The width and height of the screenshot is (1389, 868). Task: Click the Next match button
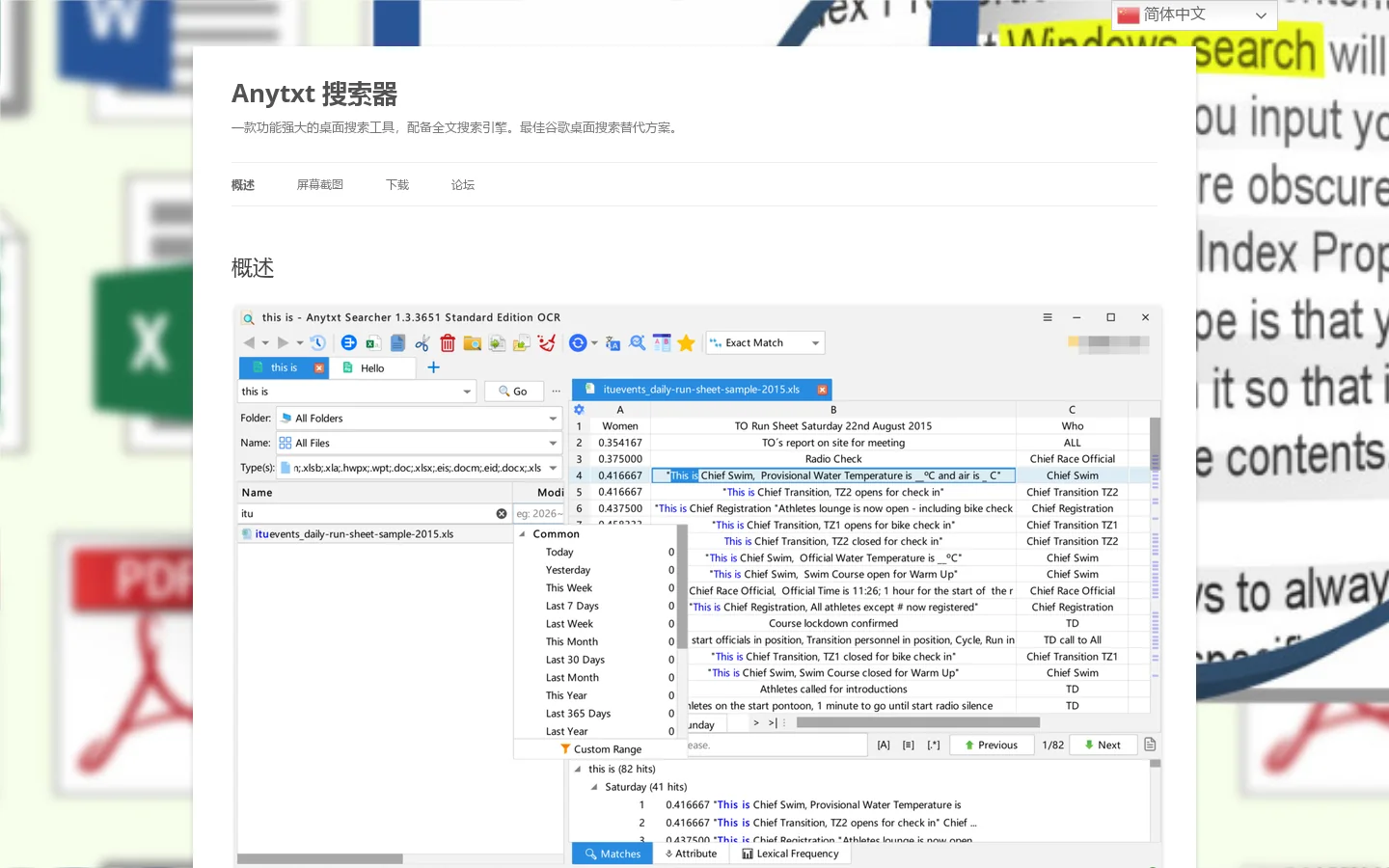[x=1102, y=746]
